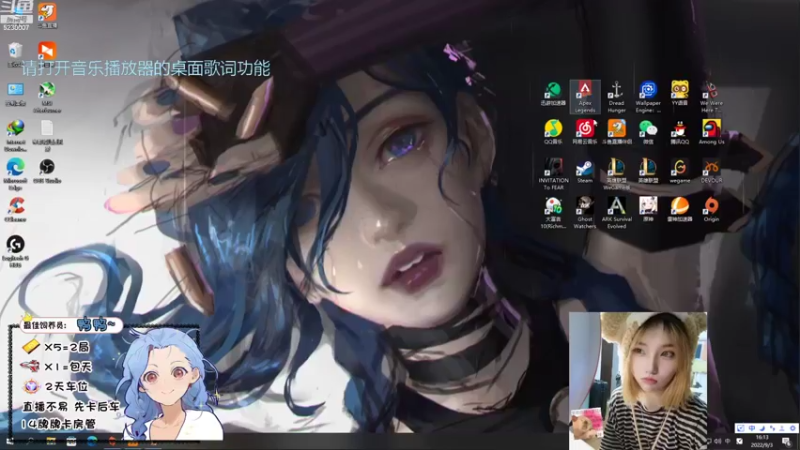Click the Windows Start button

click(9, 441)
